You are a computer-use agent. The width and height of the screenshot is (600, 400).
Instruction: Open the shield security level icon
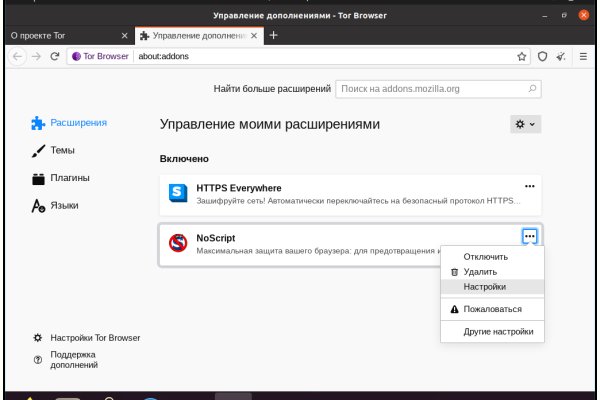point(542,56)
